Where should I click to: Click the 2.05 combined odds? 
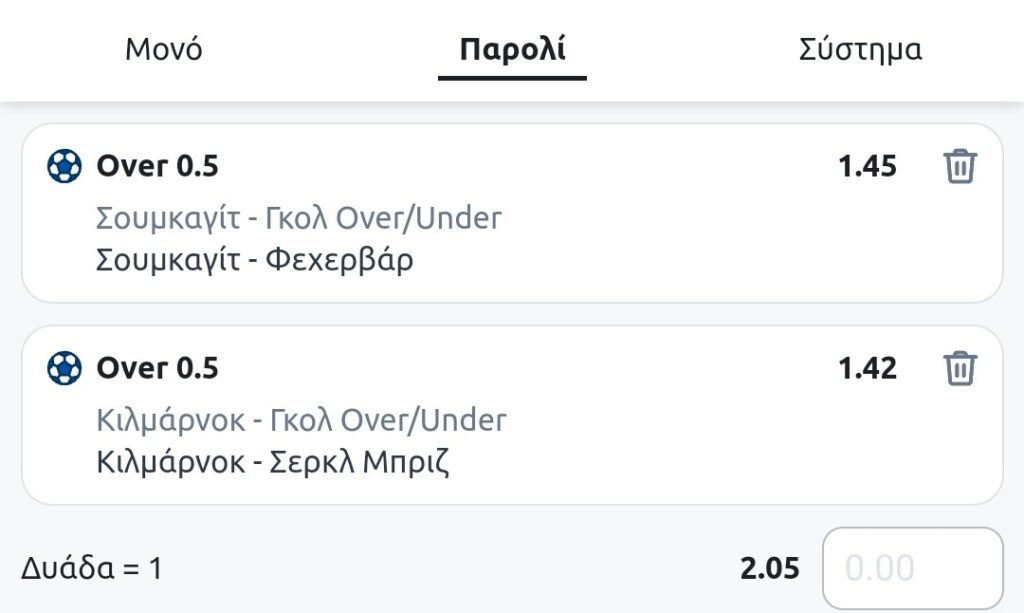coord(770,569)
